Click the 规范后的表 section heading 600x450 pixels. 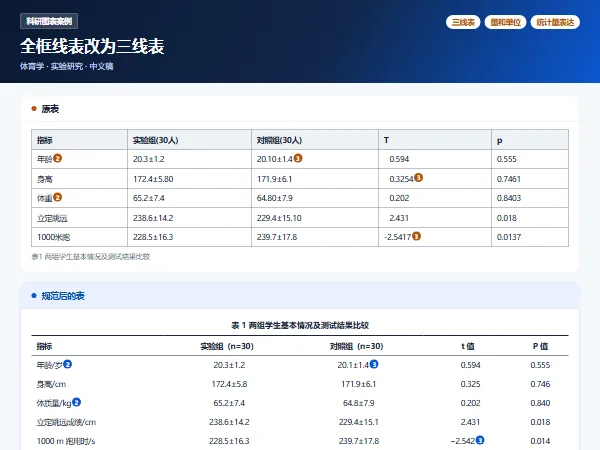(x=63, y=296)
